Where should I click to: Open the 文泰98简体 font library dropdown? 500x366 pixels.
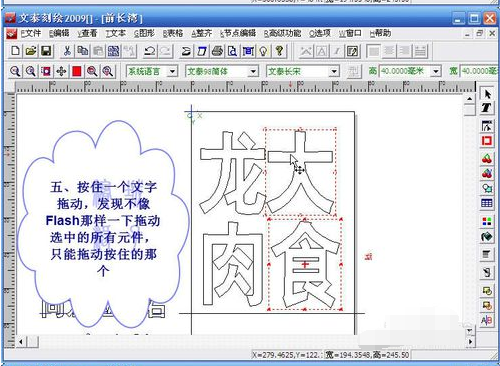coord(253,71)
